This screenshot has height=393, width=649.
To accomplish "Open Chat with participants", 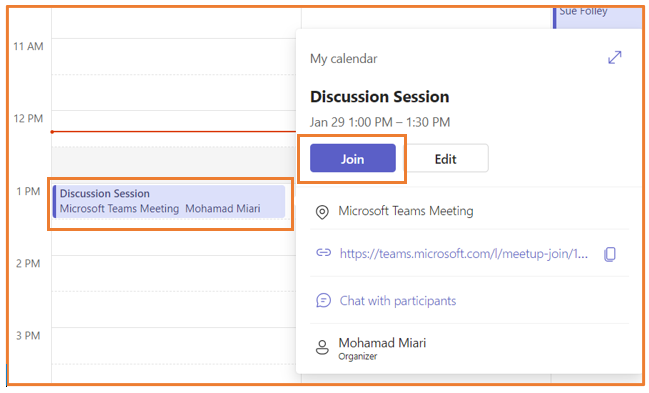I will click(398, 301).
